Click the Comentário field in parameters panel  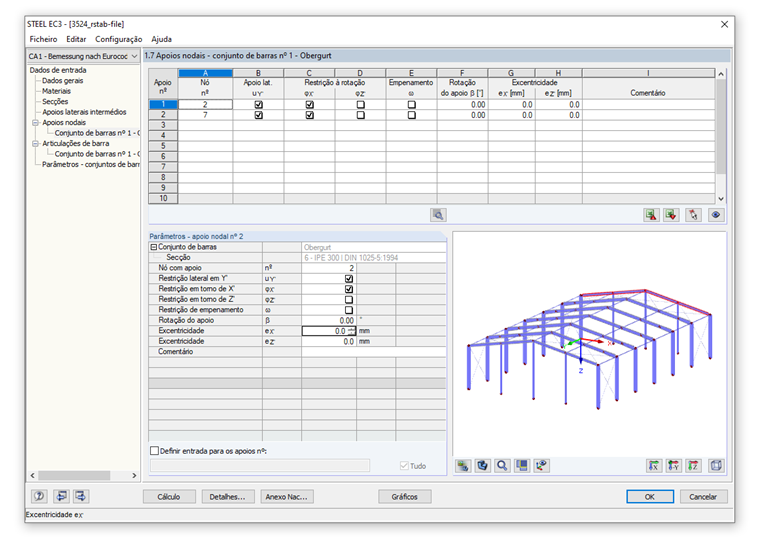click(x=373, y=352)
